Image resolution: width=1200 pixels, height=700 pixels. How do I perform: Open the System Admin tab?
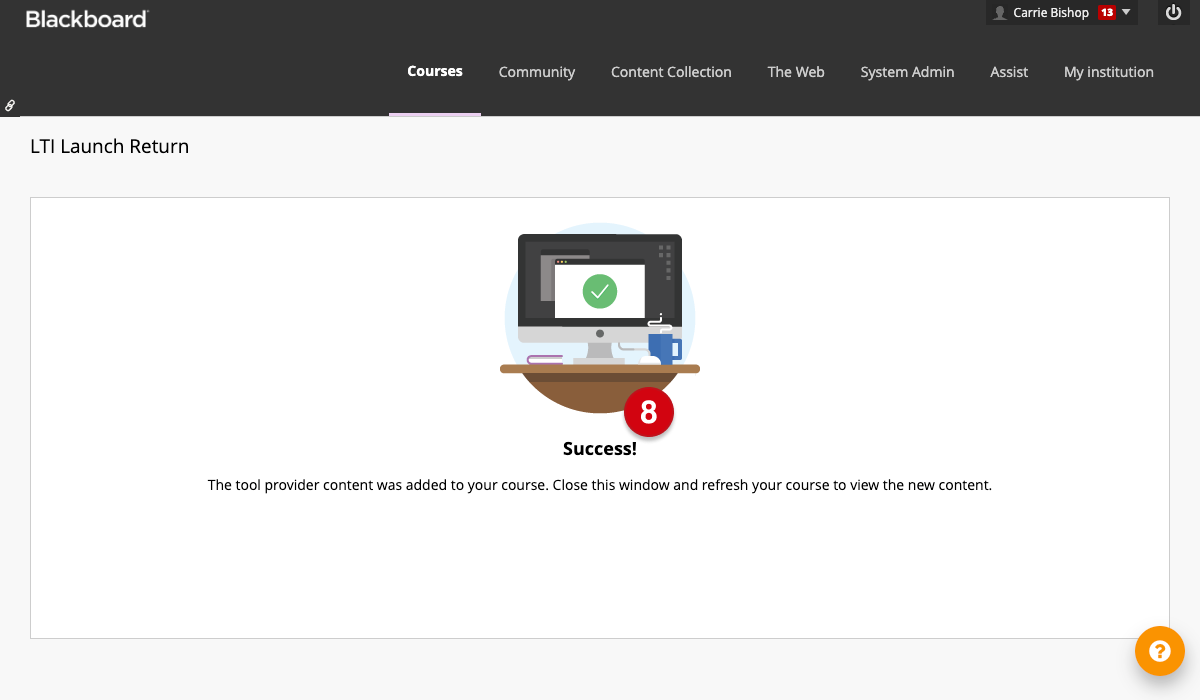pos(907,72)
